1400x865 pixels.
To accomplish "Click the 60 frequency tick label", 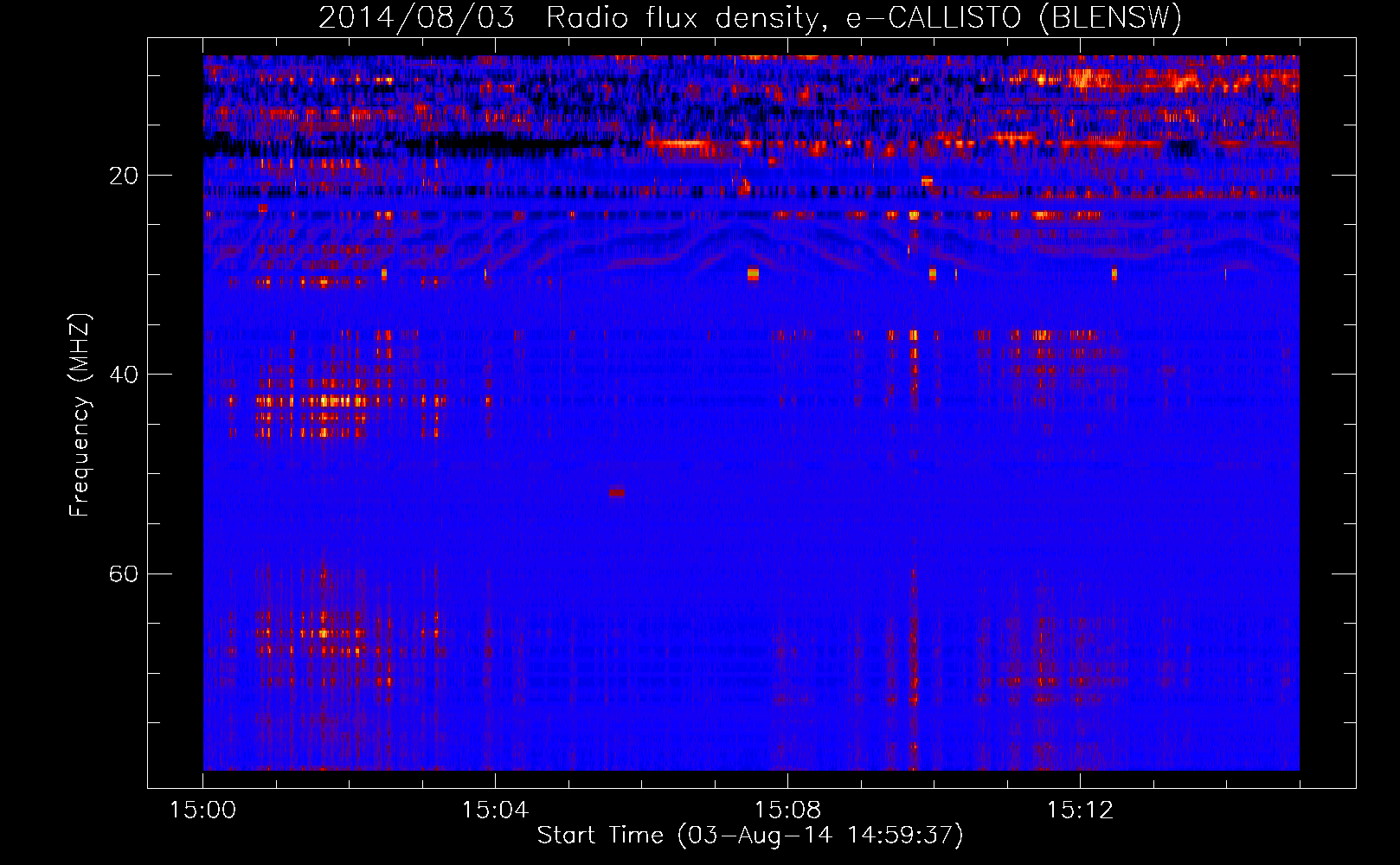I will point(124,574).
